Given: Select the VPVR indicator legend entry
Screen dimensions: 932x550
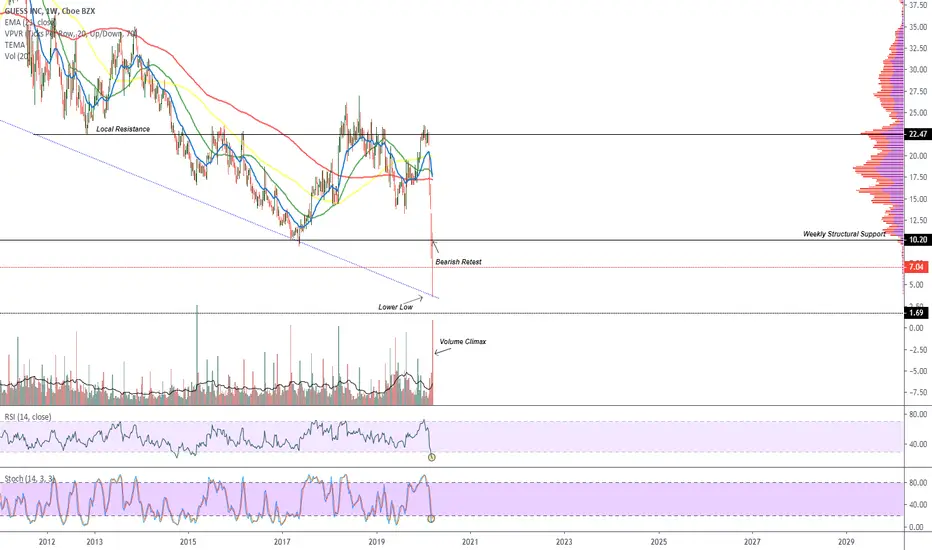Looking at the screenshot, I should [x=71, y=34].
